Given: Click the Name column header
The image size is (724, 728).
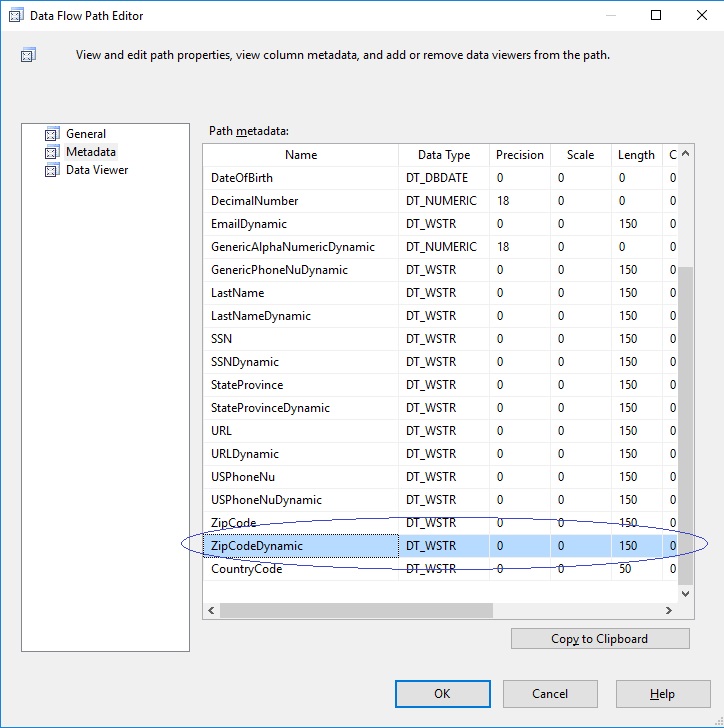Looking at the screenshot, I should click(301, 155).
